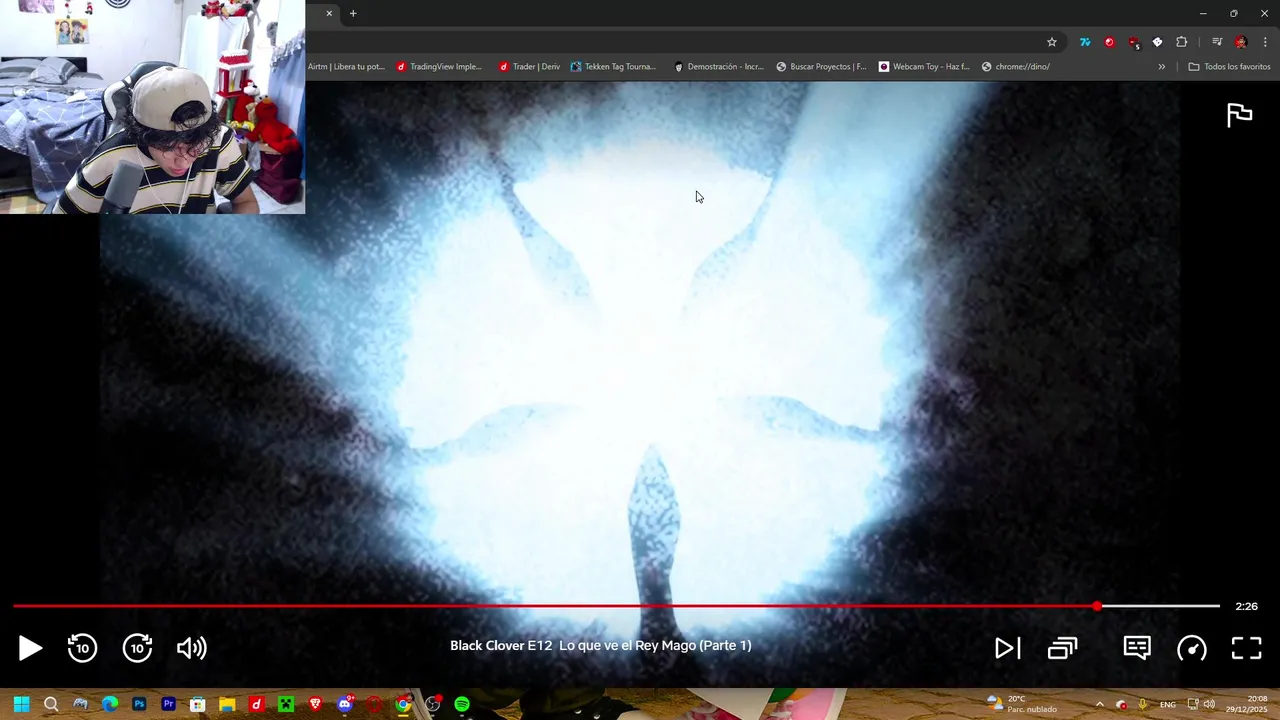1280x720 pixels.
Task: Open the Webcam Toy bookmark
Action: (x=924, y=67)
